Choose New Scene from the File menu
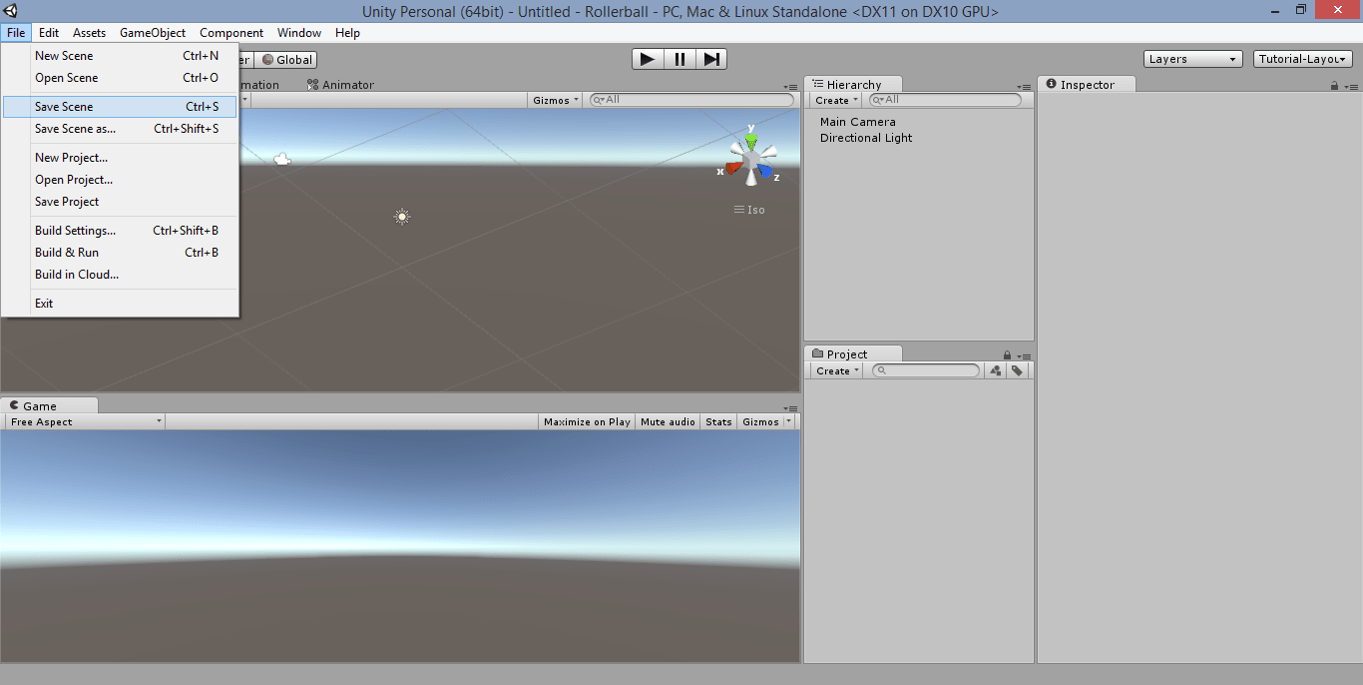The width and height of the screenshot is (1363, 685). (x=120, y=56)
